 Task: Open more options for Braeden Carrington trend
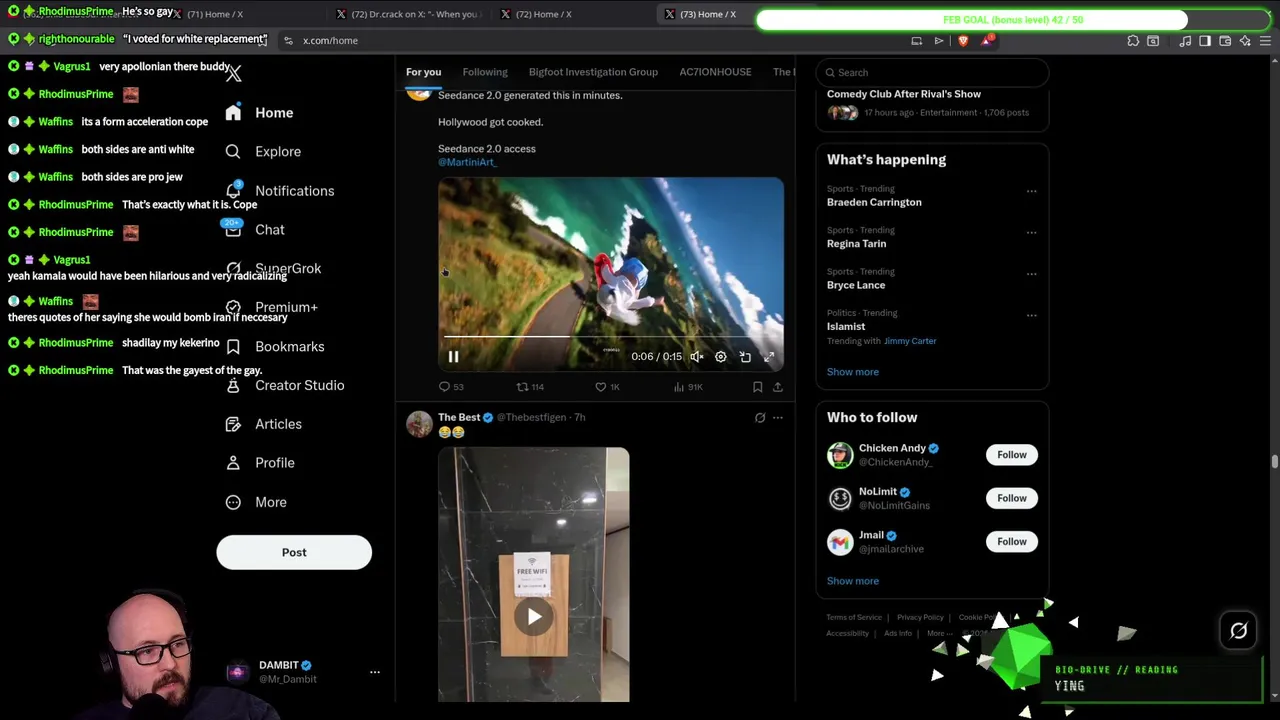[x=1031, y=191]
